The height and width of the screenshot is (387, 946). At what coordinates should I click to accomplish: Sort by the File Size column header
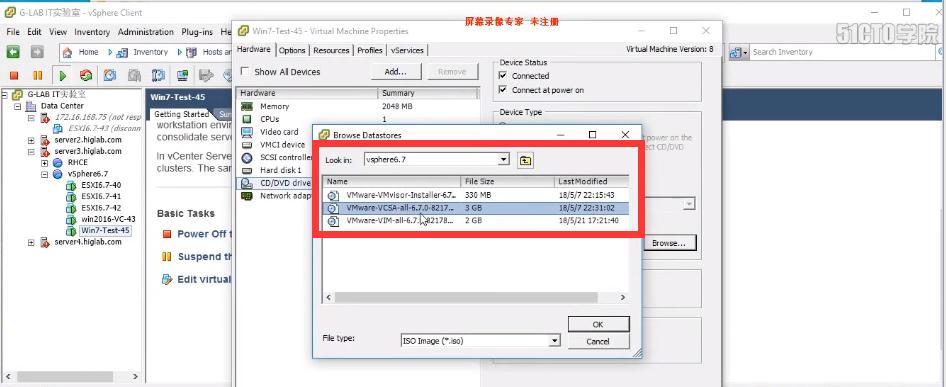pyautogui.click(x=507, y=181)
